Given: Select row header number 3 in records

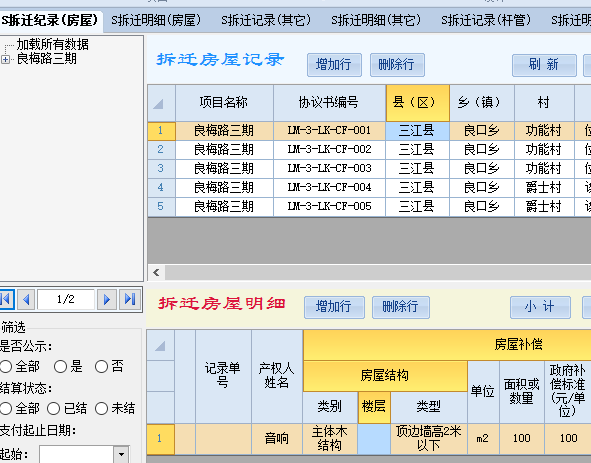Looking at the screenshot, I should (x=161, y=169).
